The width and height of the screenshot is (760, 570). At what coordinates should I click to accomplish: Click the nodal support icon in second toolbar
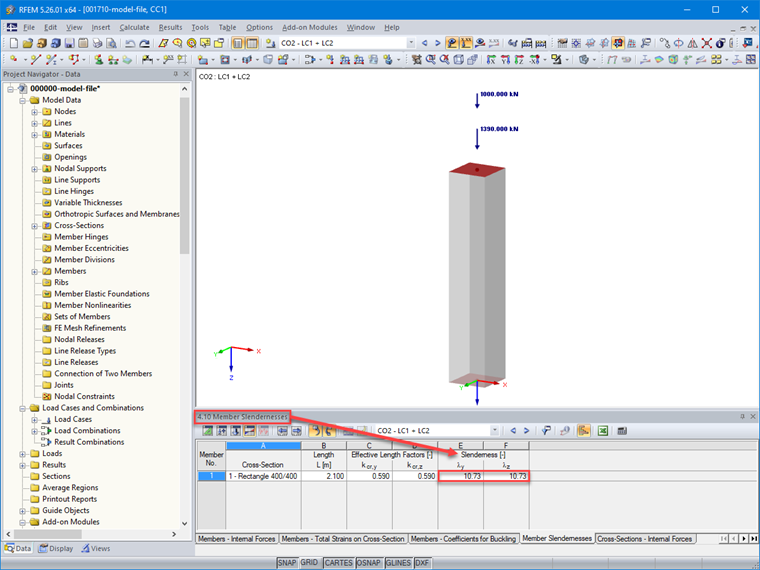pos(99,60)
